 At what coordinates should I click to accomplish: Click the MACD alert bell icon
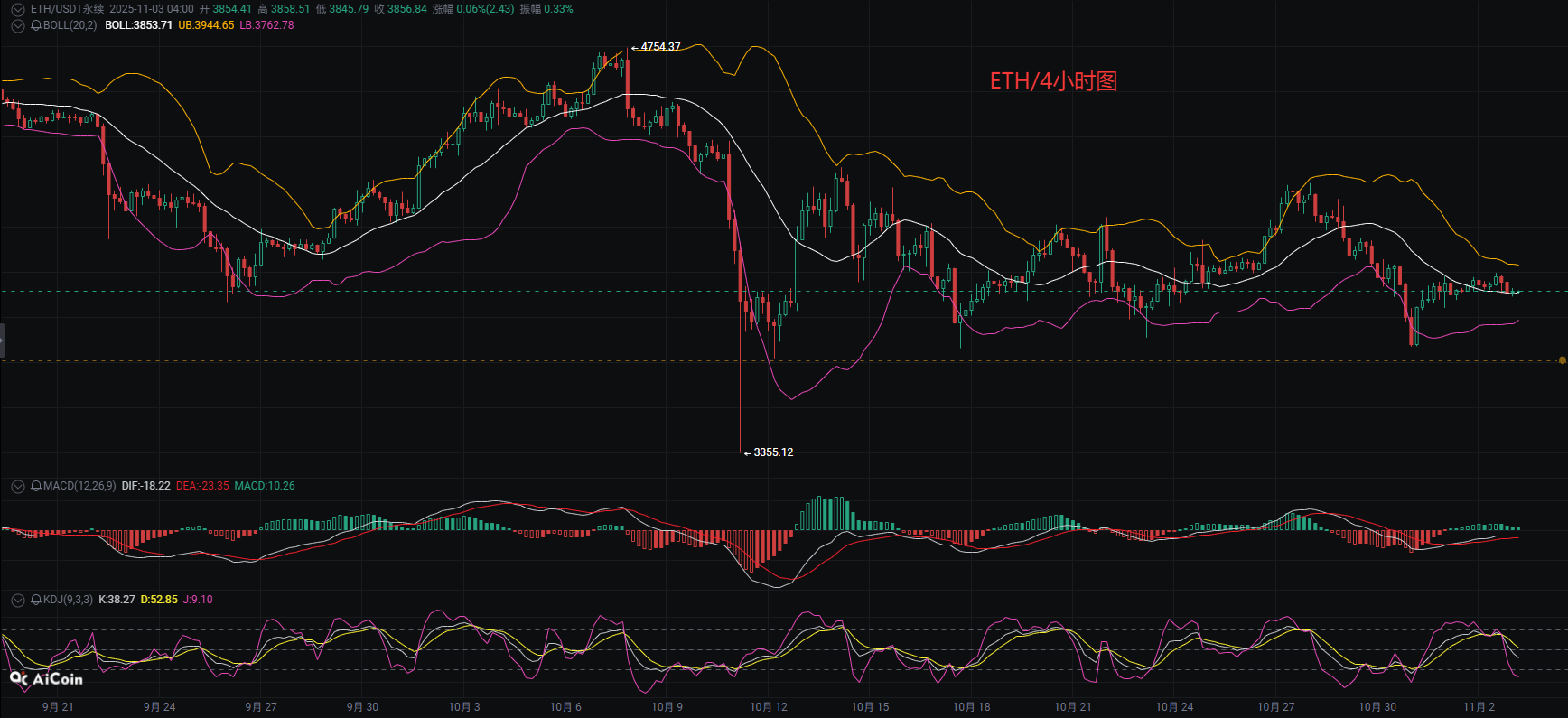point(36,486)
